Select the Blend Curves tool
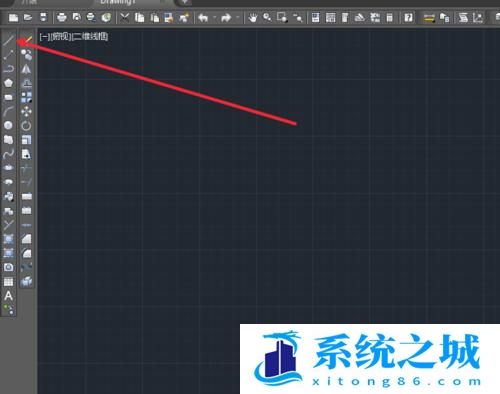 tap(26, 267)
